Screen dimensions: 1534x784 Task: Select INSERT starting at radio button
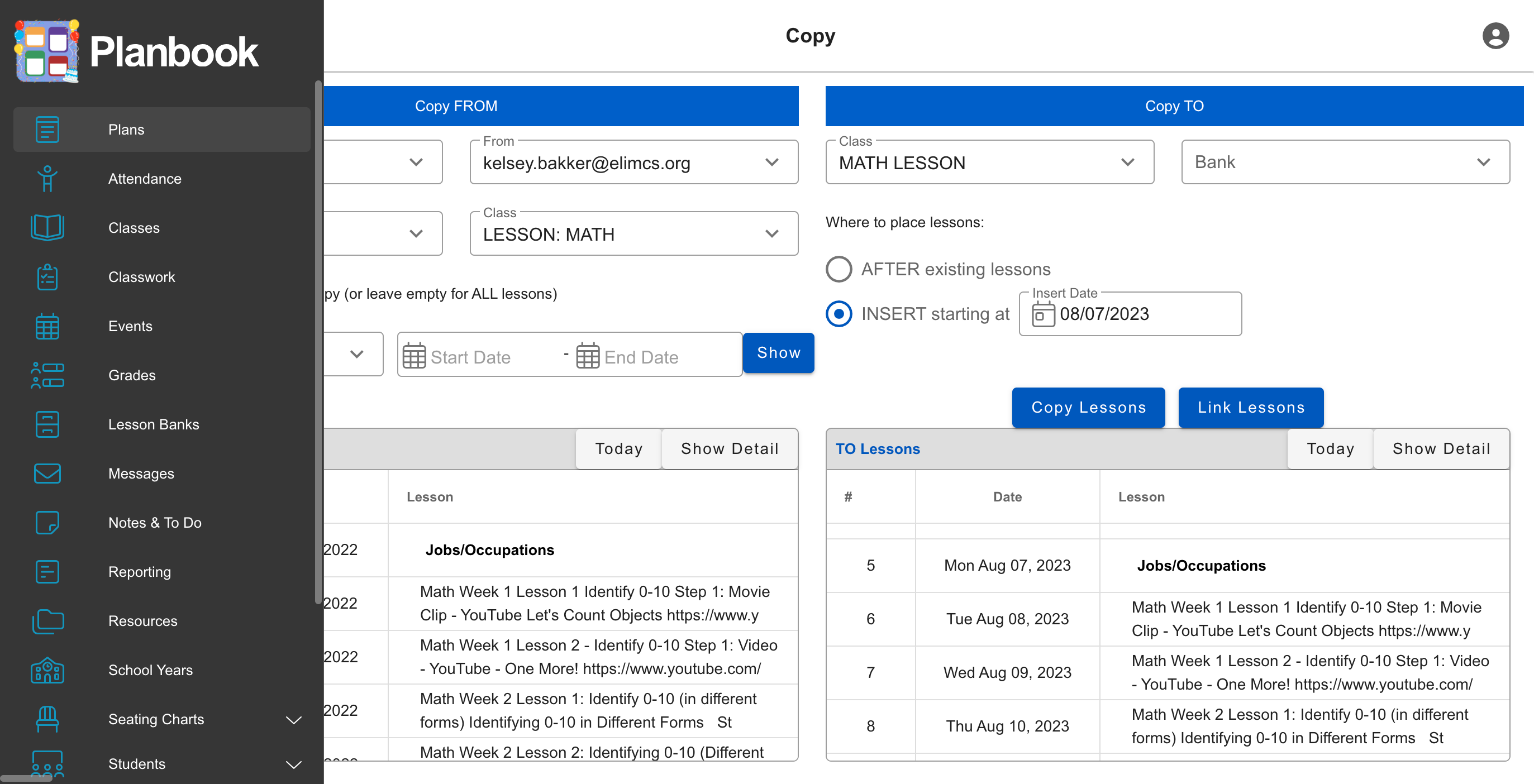[x=839, y=314]
